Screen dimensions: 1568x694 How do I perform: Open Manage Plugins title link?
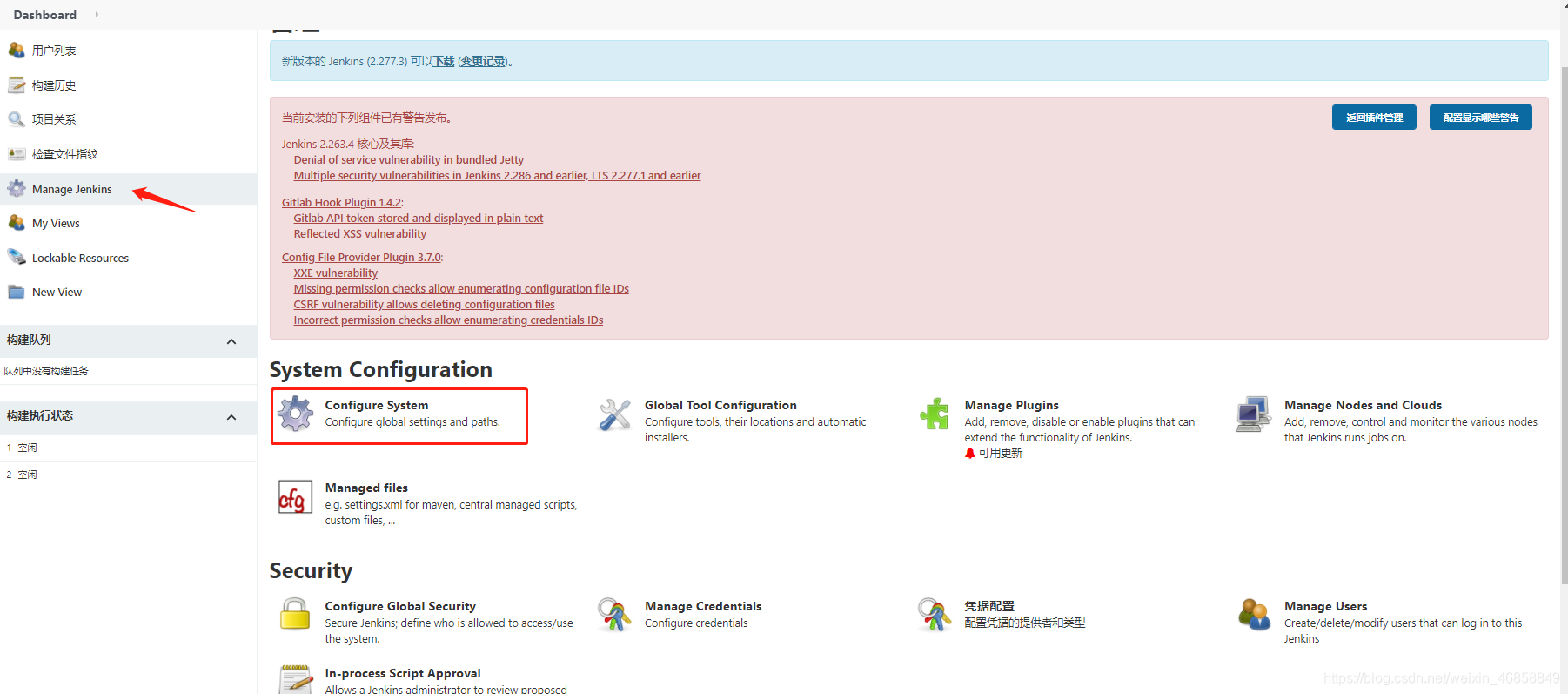pyautogui.click(x=1011, y=405)
